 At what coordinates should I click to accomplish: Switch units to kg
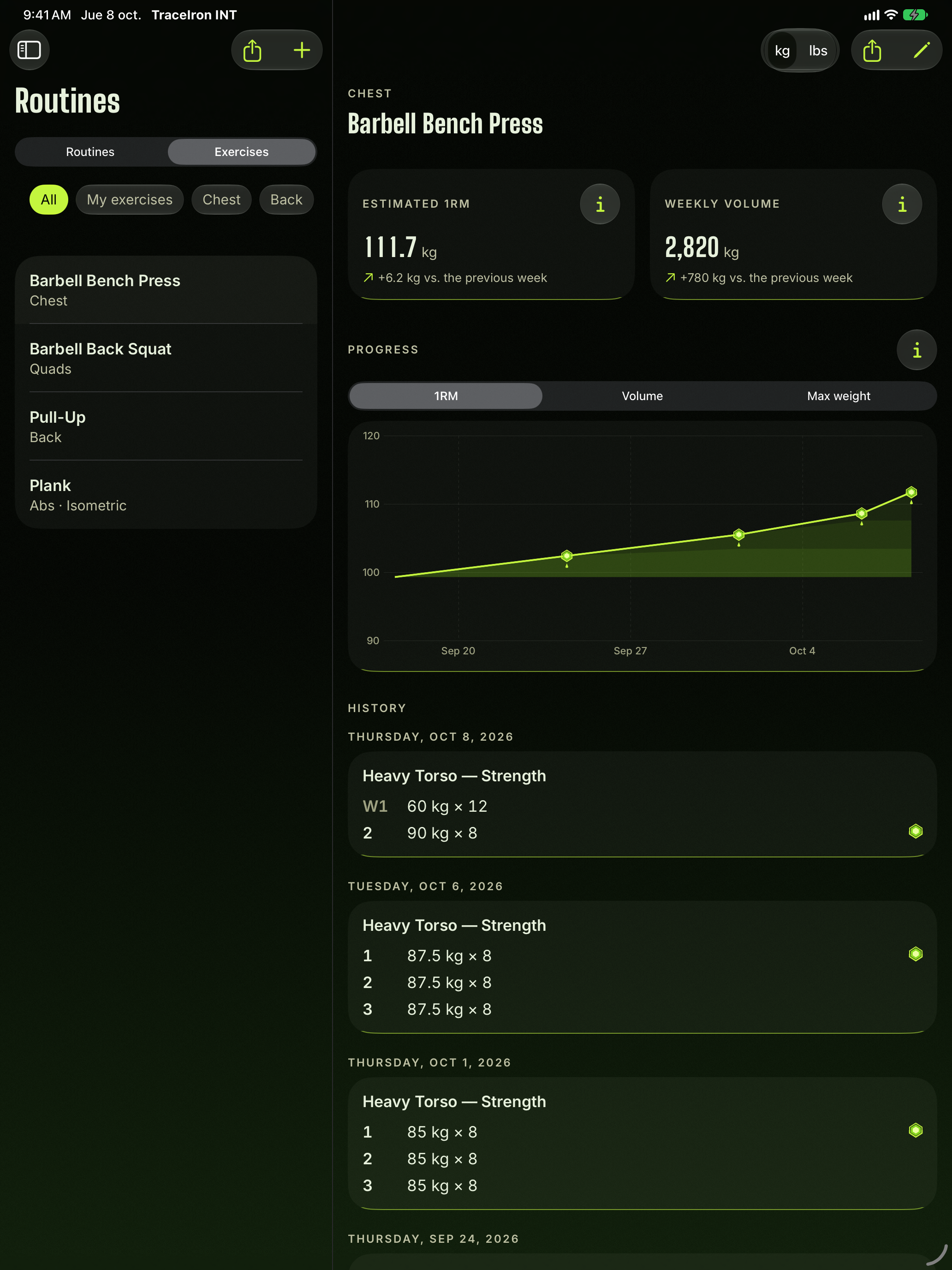782,50
